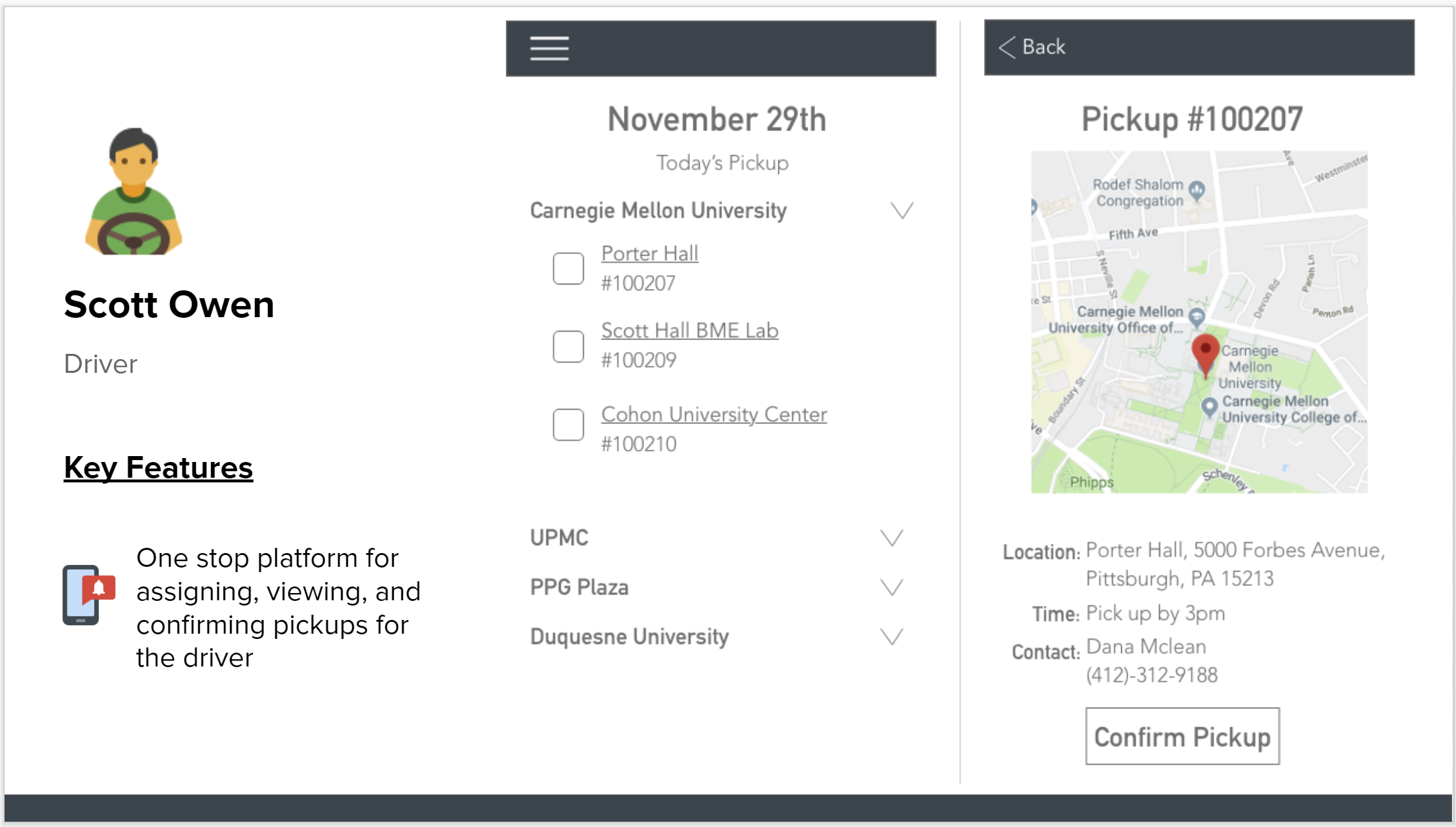Collapse the Carnegie Mellon University section

tap(902, 210)
